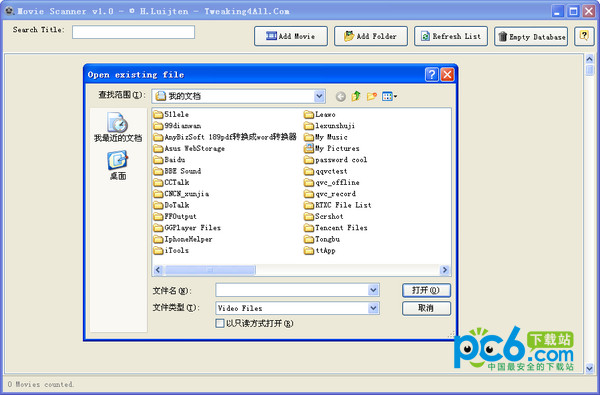Open the help question-mark button in toolbar
The image size is (600, 395).
point(584,36)
